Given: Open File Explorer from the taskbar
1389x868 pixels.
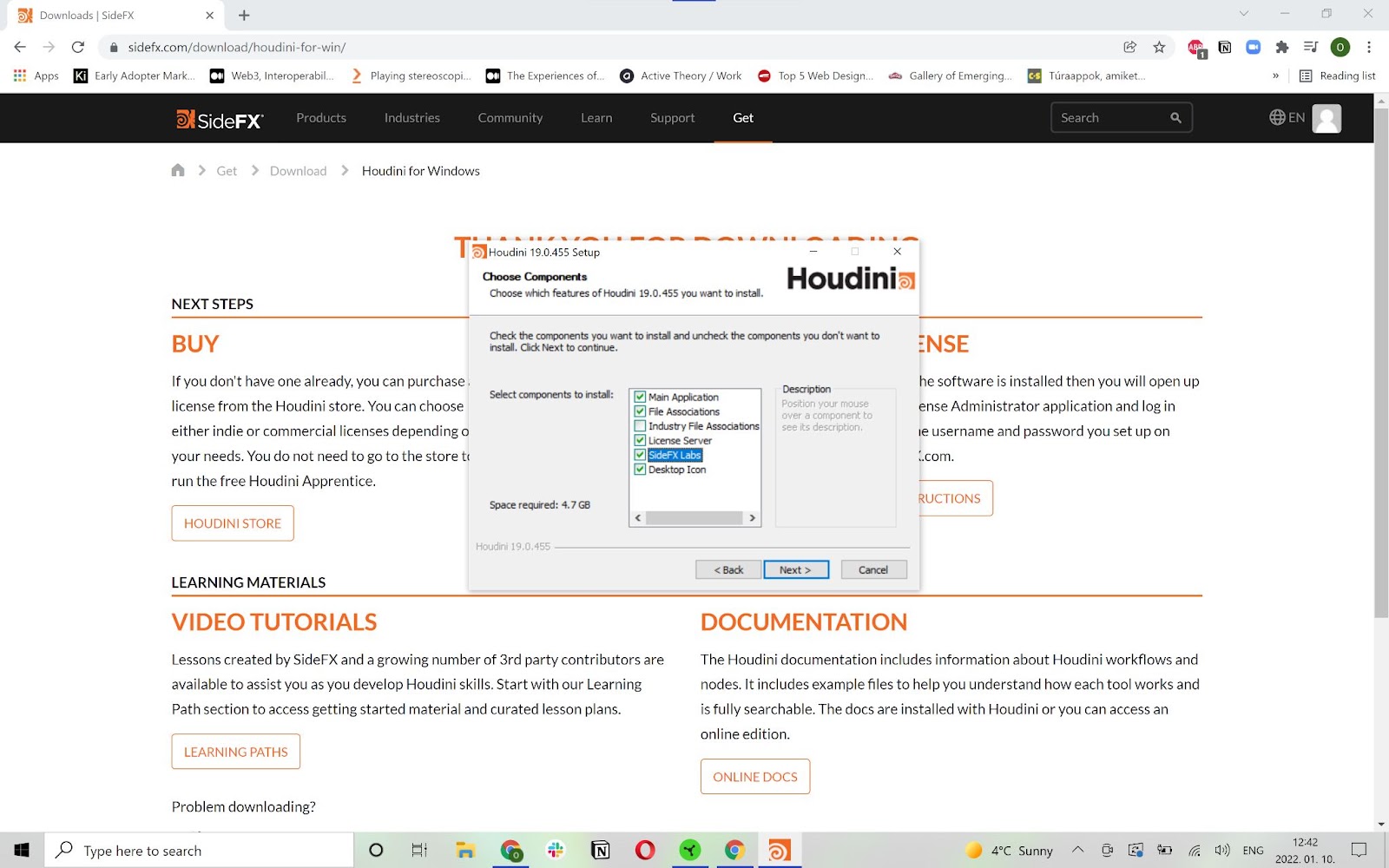Looking at the screenshot, I should click(465, 850).
